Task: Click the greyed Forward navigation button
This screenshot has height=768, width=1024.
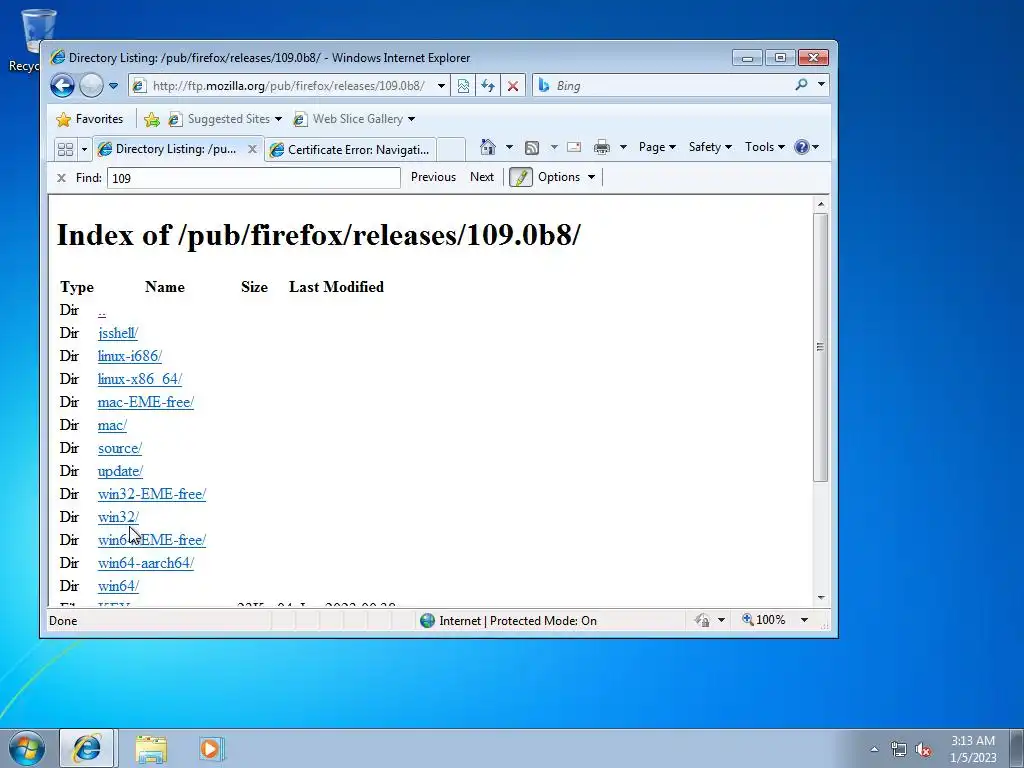Action: (x=91, y=86)
